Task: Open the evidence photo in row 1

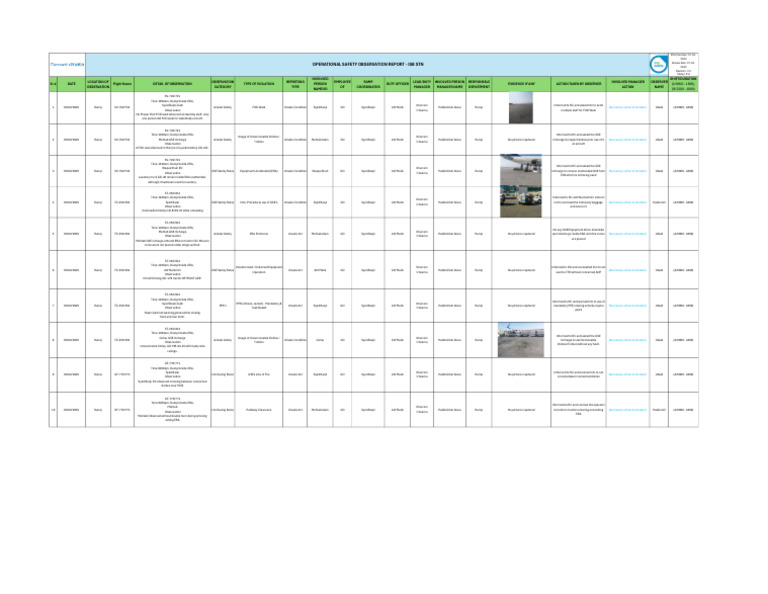Action: point(521,107)
